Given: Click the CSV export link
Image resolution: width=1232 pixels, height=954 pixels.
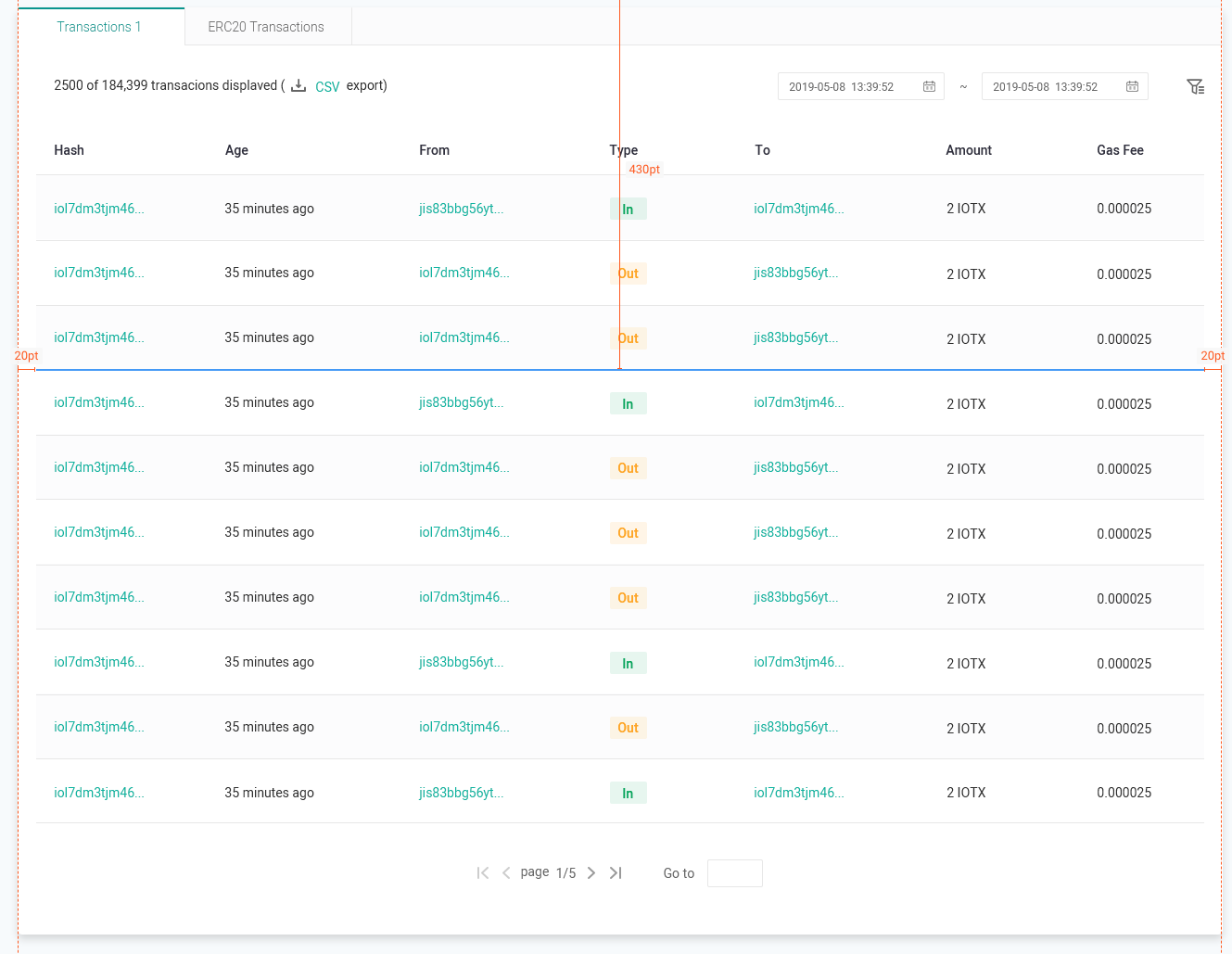Looking at the screenshot, I should pyautogui.click(x=327, y=85).
